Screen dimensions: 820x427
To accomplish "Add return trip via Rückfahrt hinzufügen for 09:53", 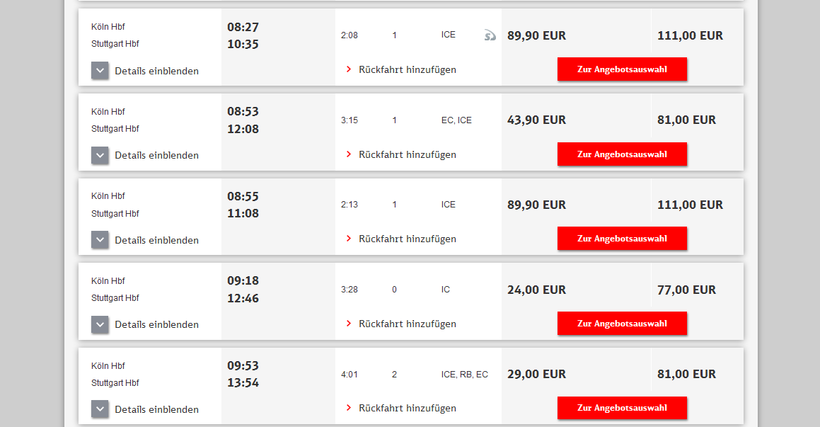I will click(x=407, y=408).
